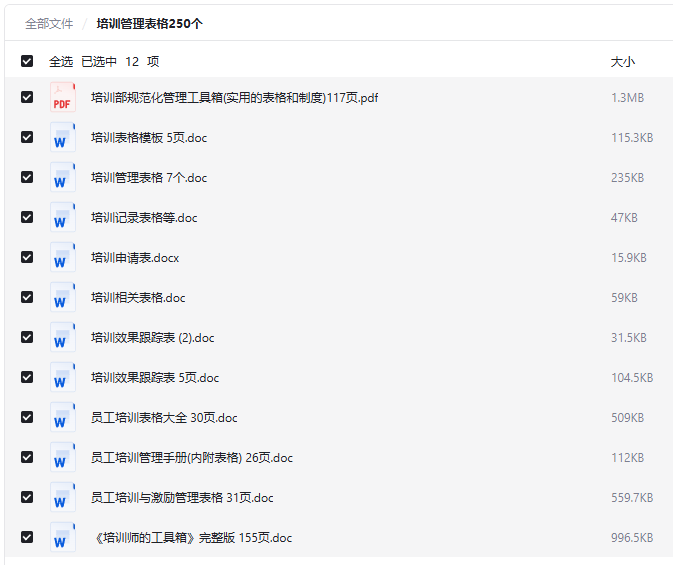The width and height of the screenshot is (673, 565).
Task: Click the 59KB size value
Action: click(624, 298)
